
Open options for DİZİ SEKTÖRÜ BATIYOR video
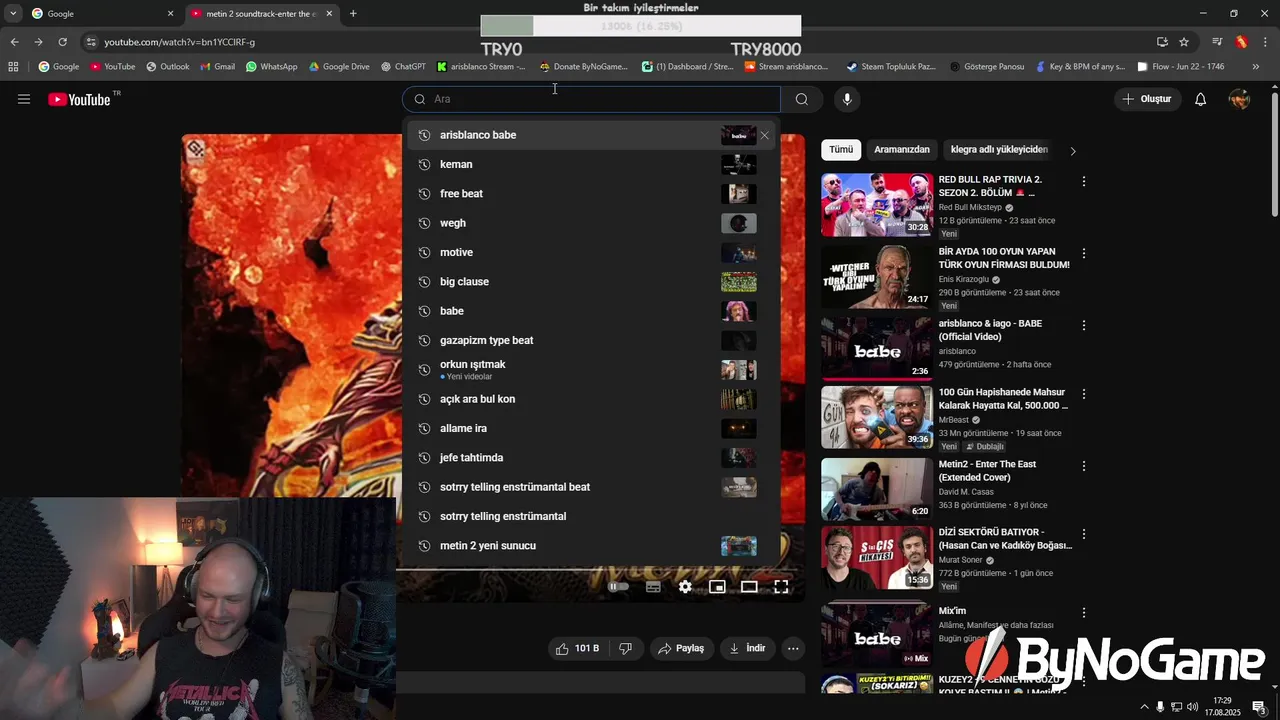pyautogui.click(x=1083, y=534)
